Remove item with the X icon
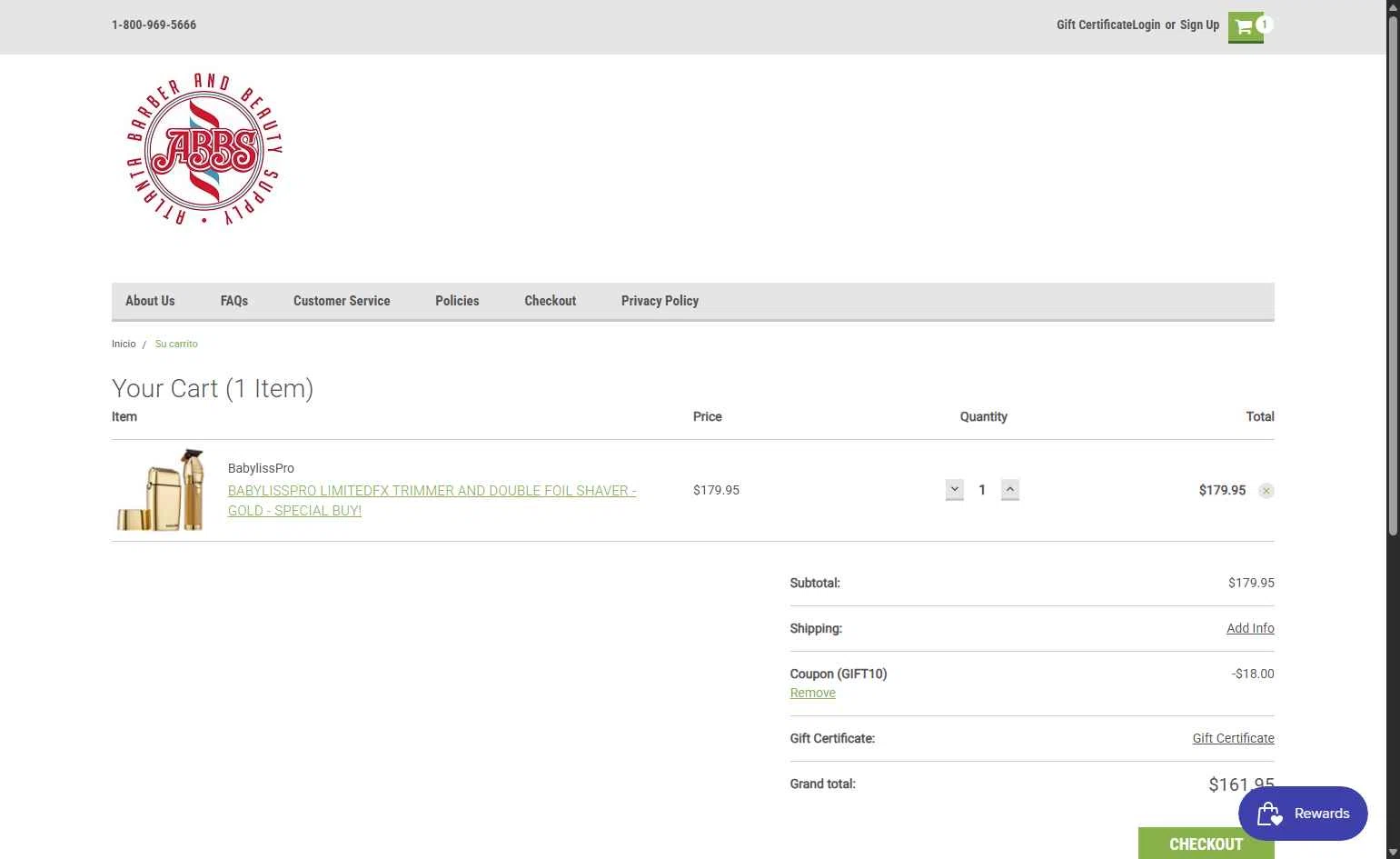Image resolution: width=1400 pixels, height=859 pixels. click(x=1266, y=491)
